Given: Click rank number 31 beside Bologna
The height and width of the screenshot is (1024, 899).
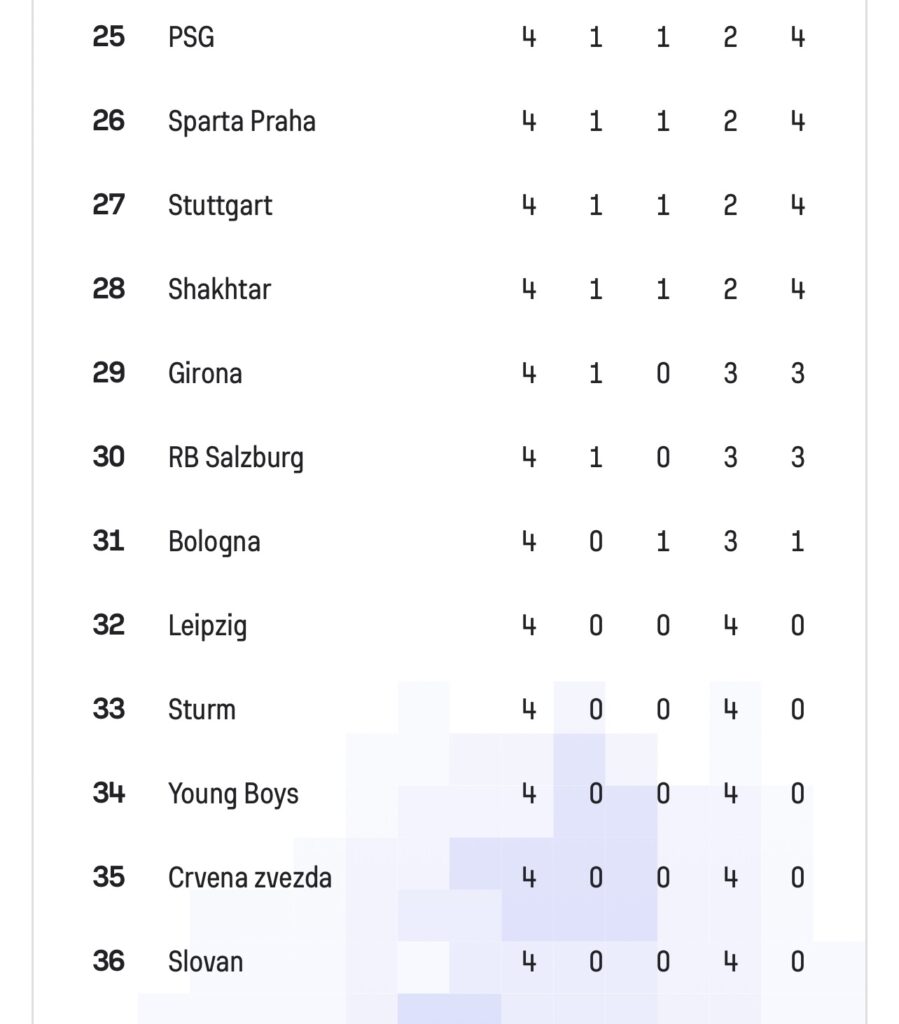Looking at the screenshot, I should coord(108,541).
